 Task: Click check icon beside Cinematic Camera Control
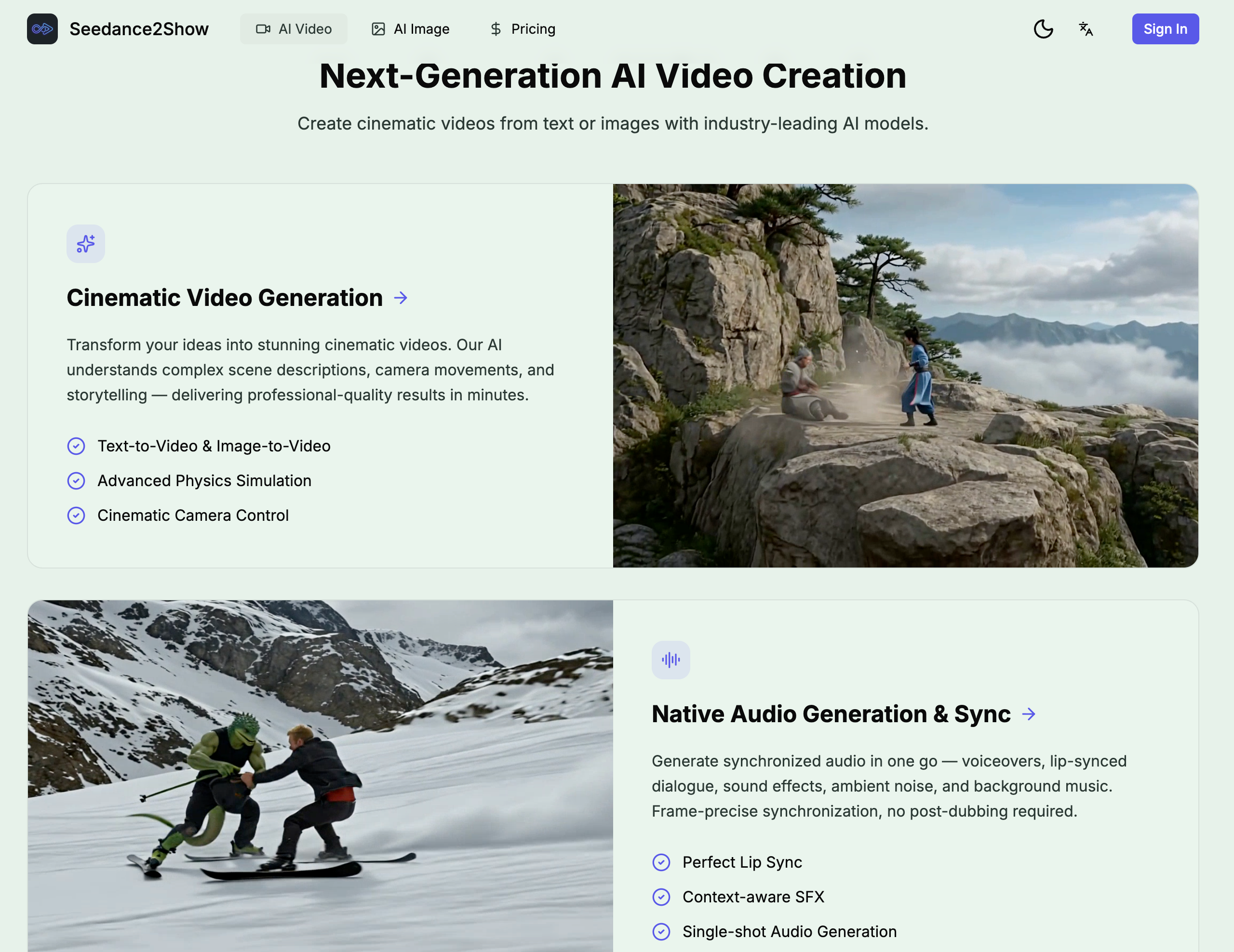coord(76,516)
